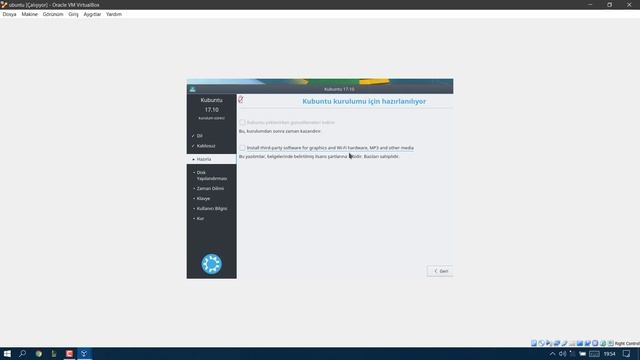The width and height of the screenshot is (640, 360).
Task: Click the Kubuntu kurulumu için hazırlanıyor heading
Action: tap(364, 101)
